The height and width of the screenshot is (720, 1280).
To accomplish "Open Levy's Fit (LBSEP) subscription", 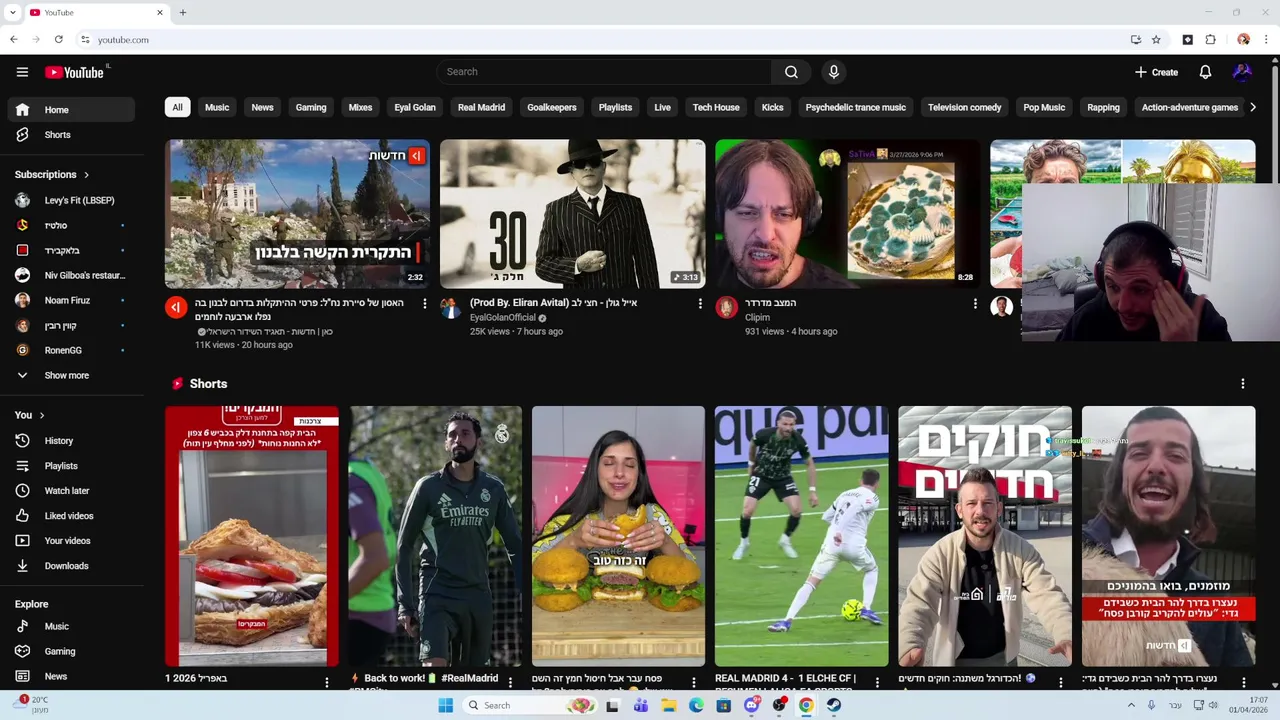I will pyautogui.click(x=71, y=201).
